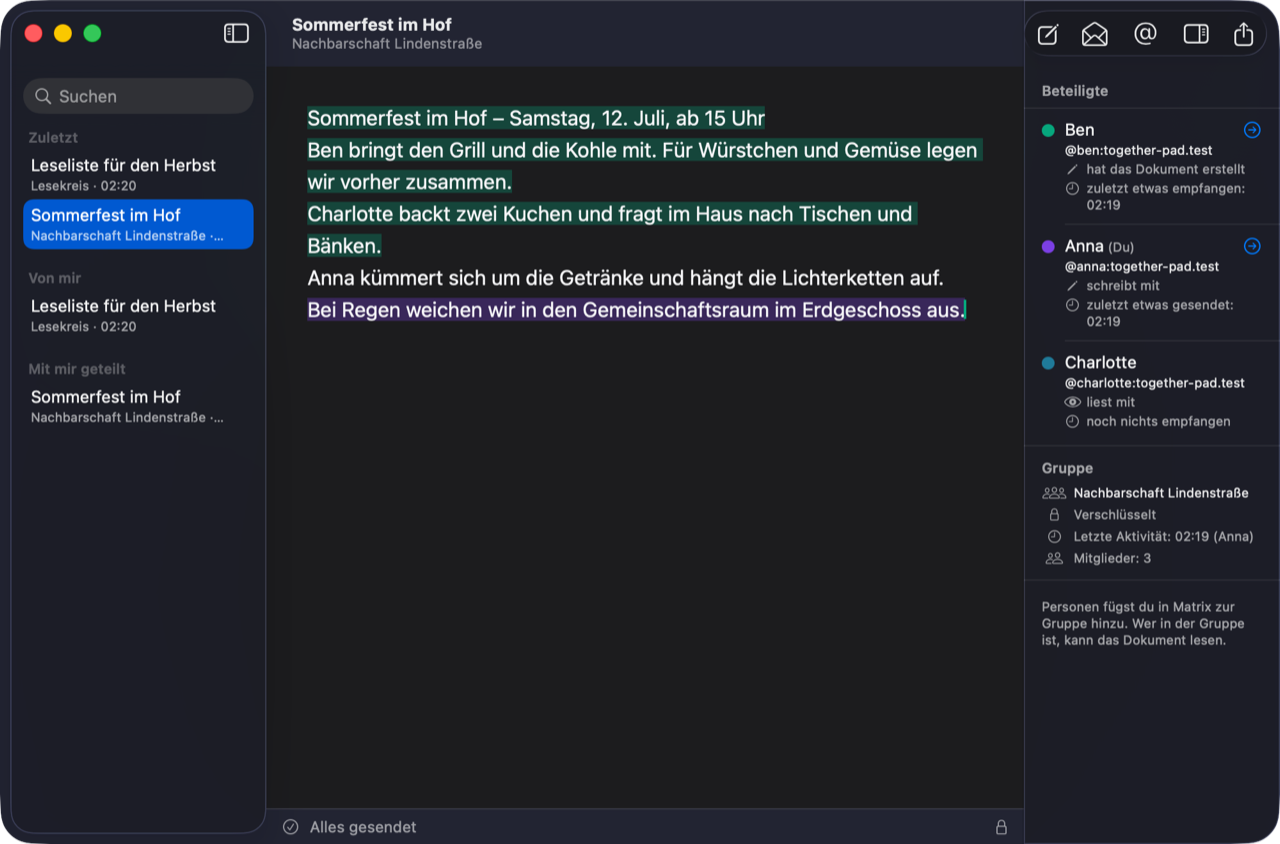Toggle the sidebar with the panel icon
The height and width of the screenshot is (844, 1280).
pyautogui.click(x=236, y=33)
